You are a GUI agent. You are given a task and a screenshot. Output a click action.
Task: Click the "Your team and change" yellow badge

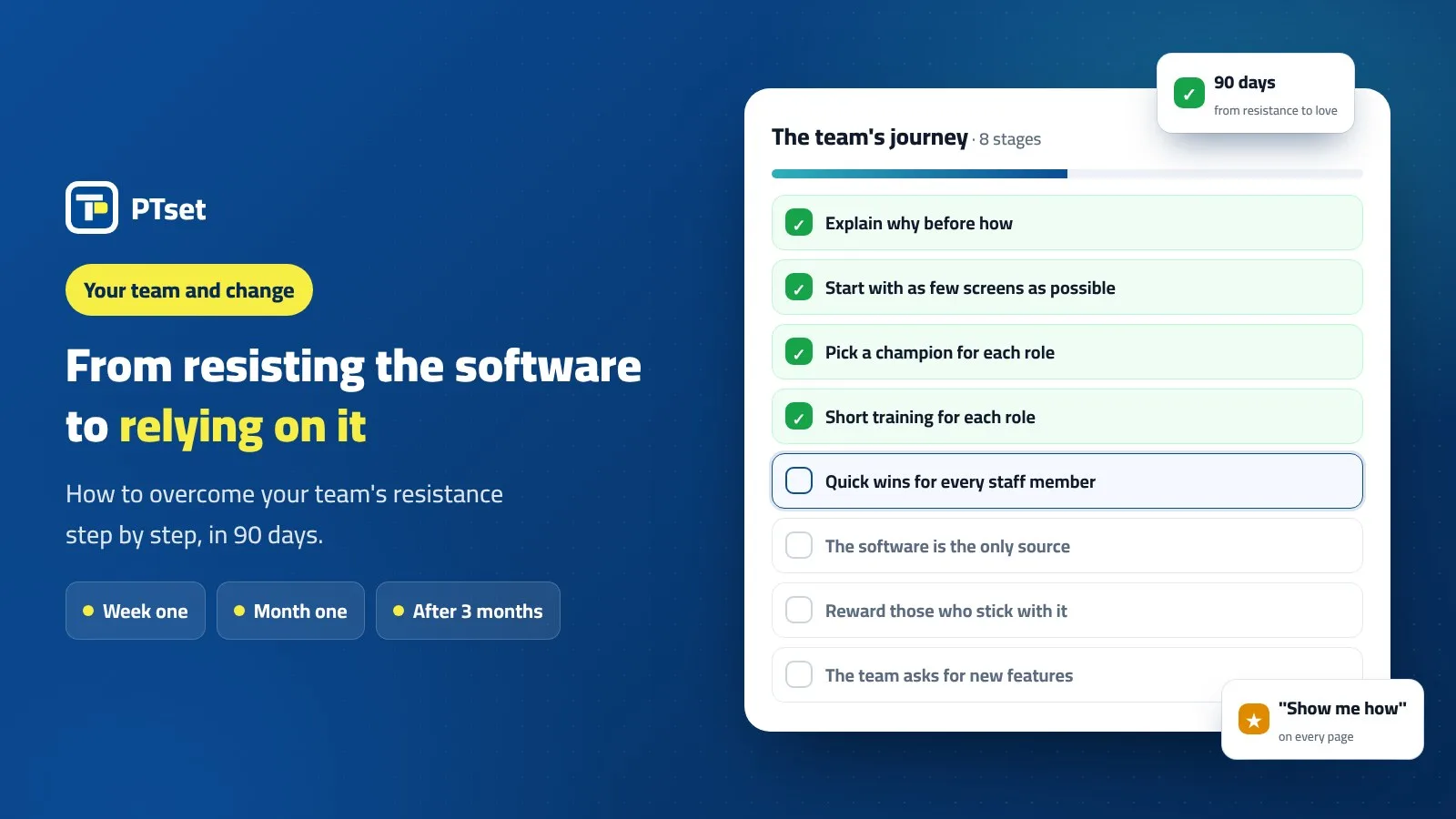click(x=189, y=290)
